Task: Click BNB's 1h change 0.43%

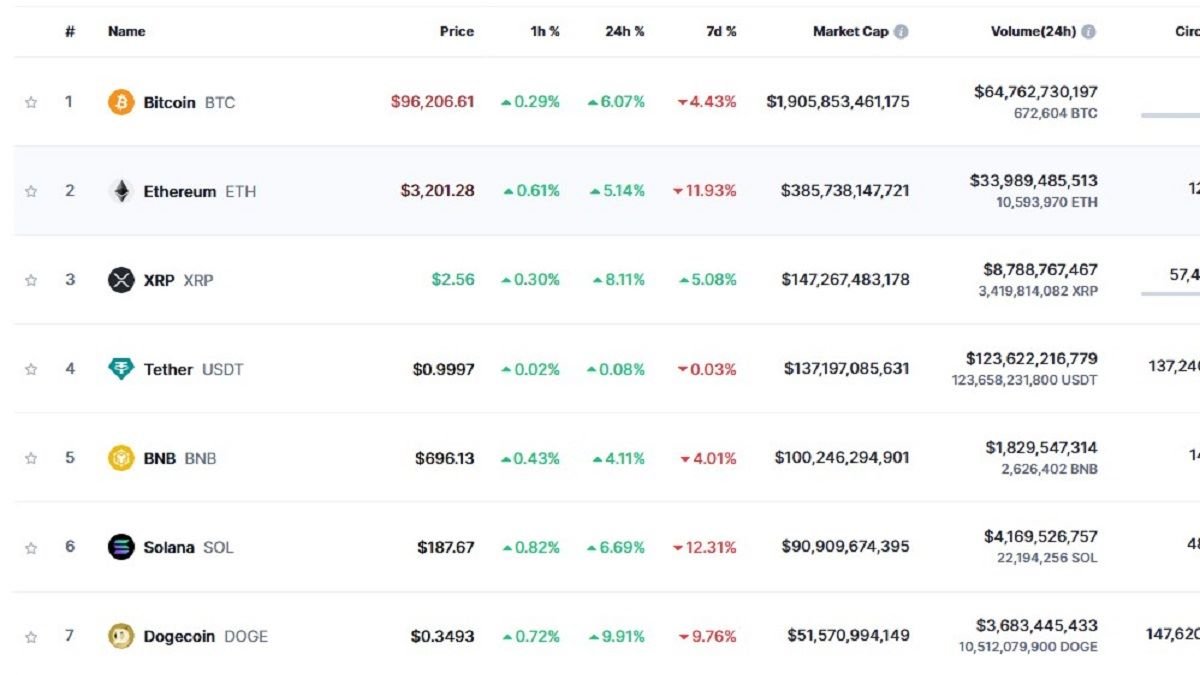Action: tap(531, 458)
